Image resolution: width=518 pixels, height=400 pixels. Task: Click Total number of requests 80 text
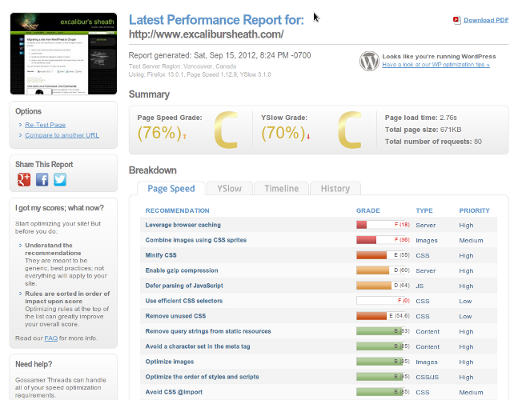tap(433, 142)
